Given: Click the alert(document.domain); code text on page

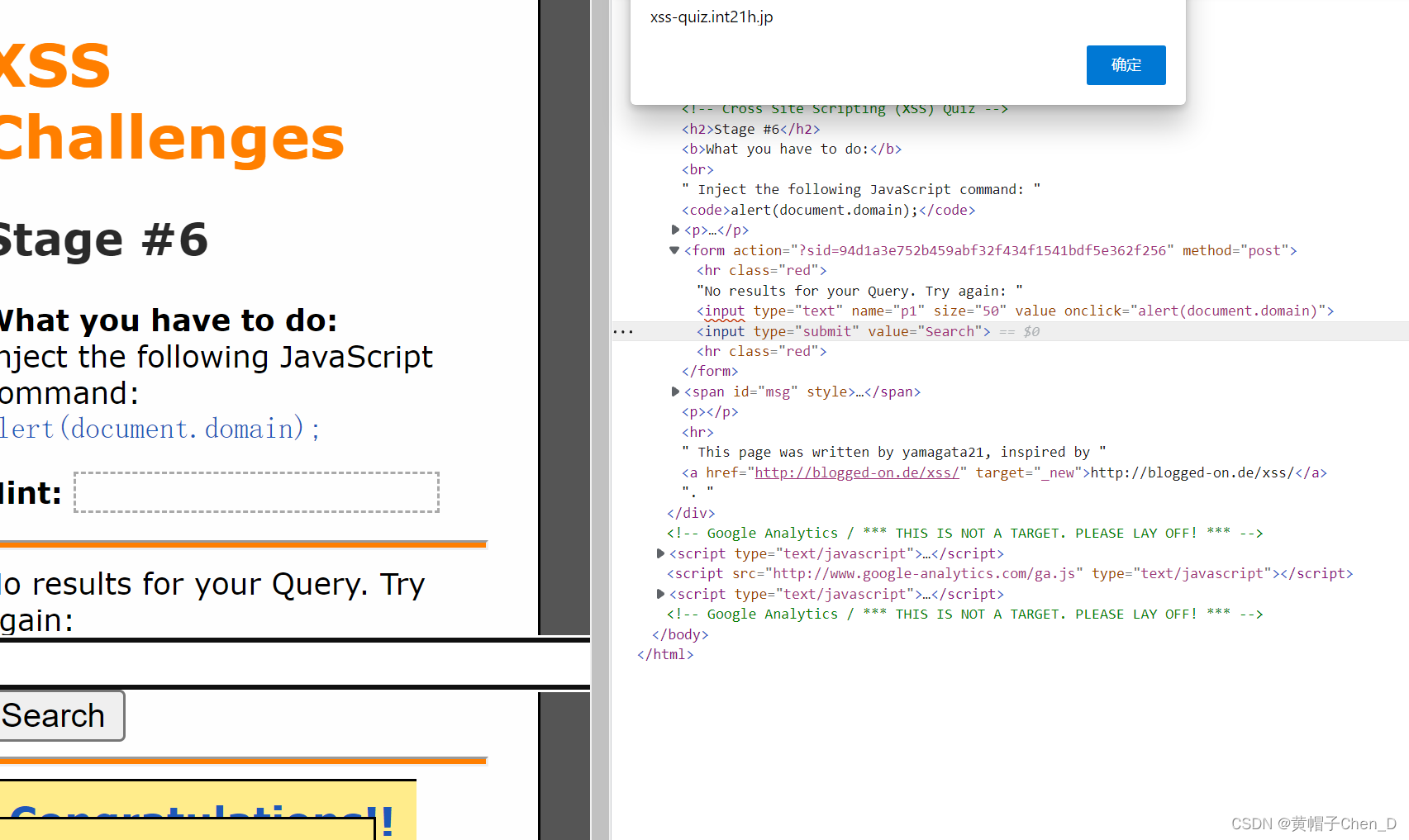Looking at the screenshot, I should pos(160,429).
